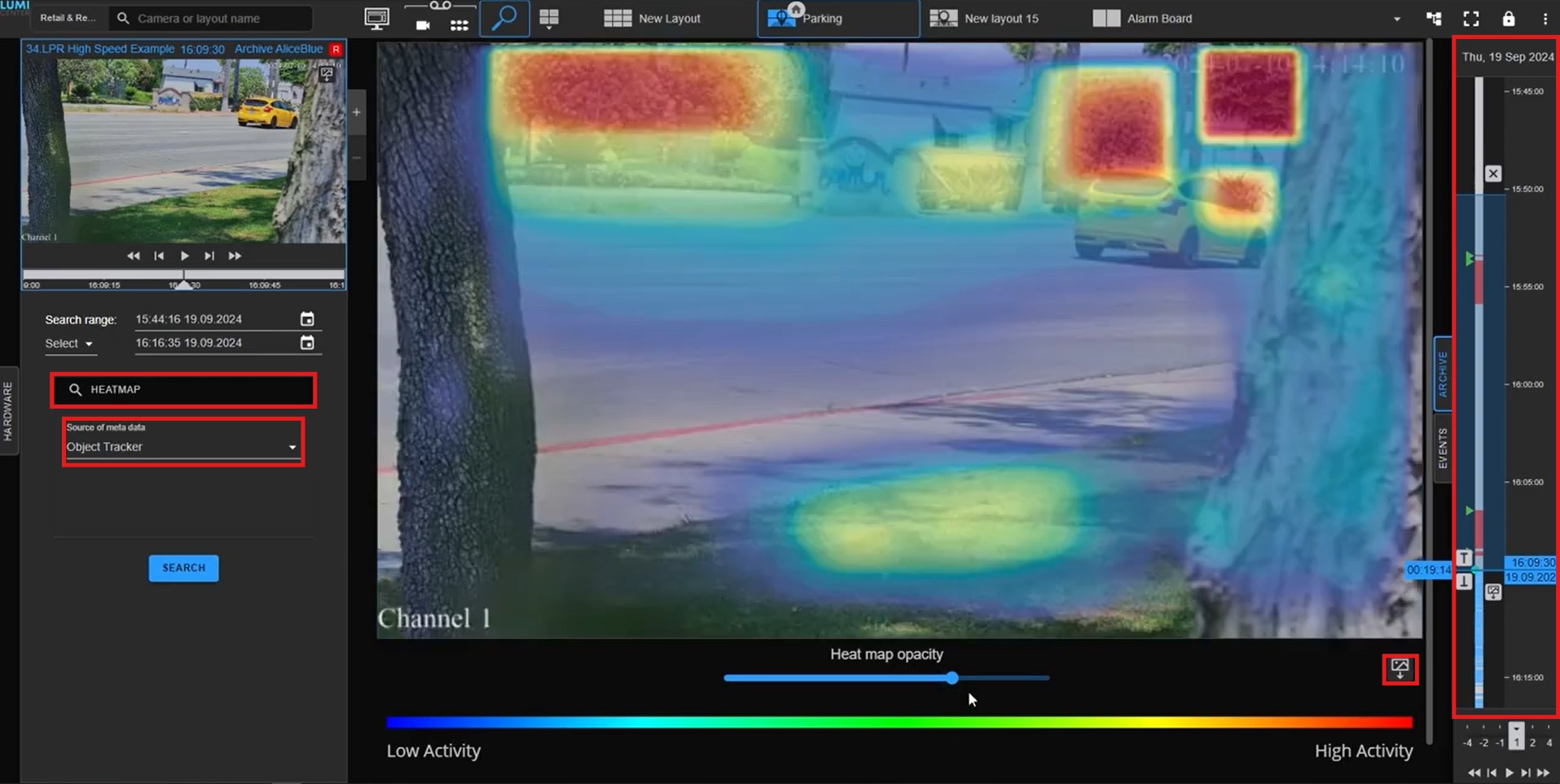Open the archive search magnifier tool
The height and width of the screenshot is (784, 1560).
pos(504,18)
